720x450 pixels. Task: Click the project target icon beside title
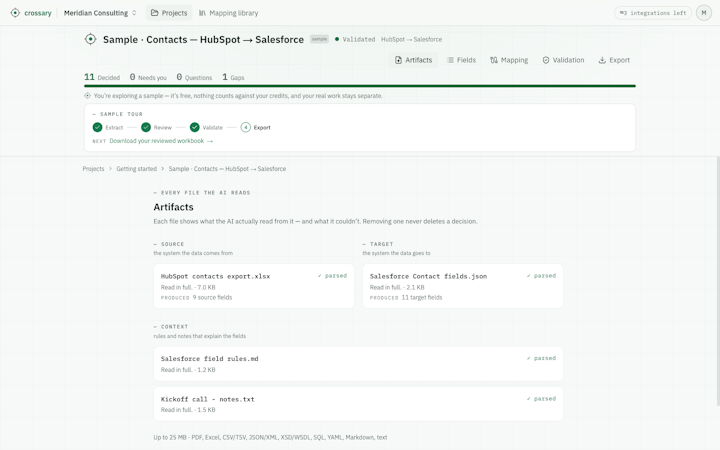pyautogui.click(x=90, y=39)
